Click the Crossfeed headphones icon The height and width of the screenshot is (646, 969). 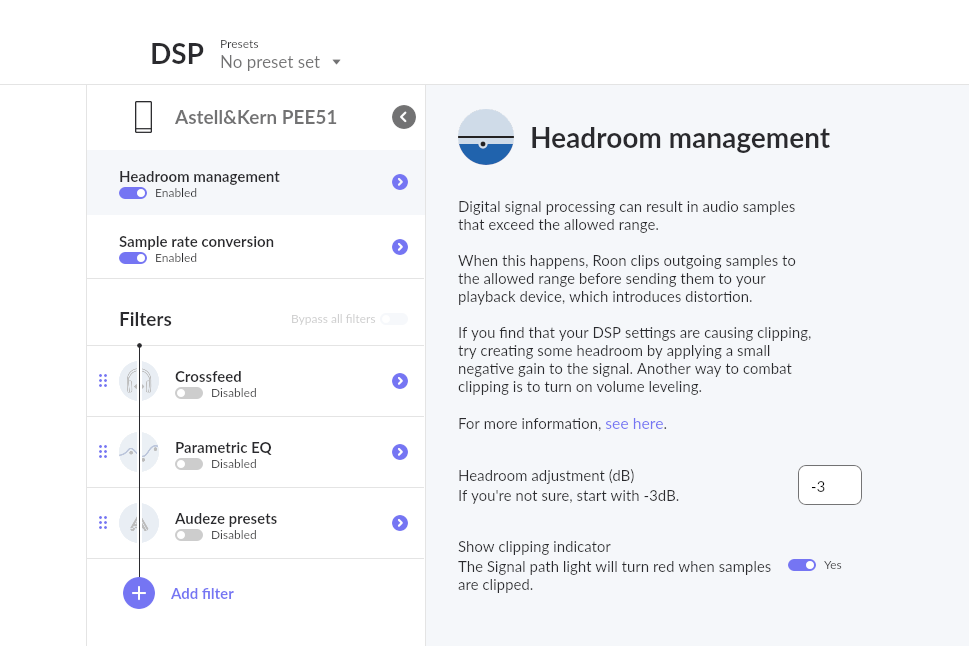(x=139, y=381)
